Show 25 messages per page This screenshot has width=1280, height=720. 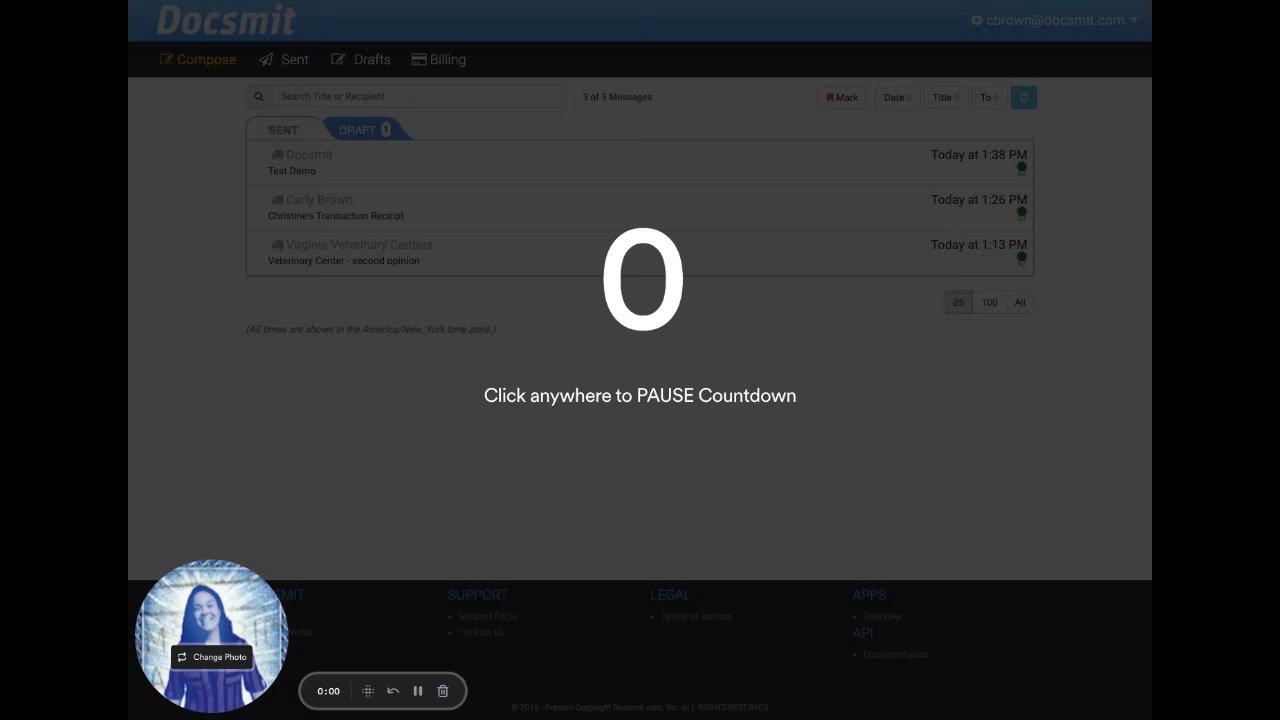pyautogui.click(x=958, y=302)
